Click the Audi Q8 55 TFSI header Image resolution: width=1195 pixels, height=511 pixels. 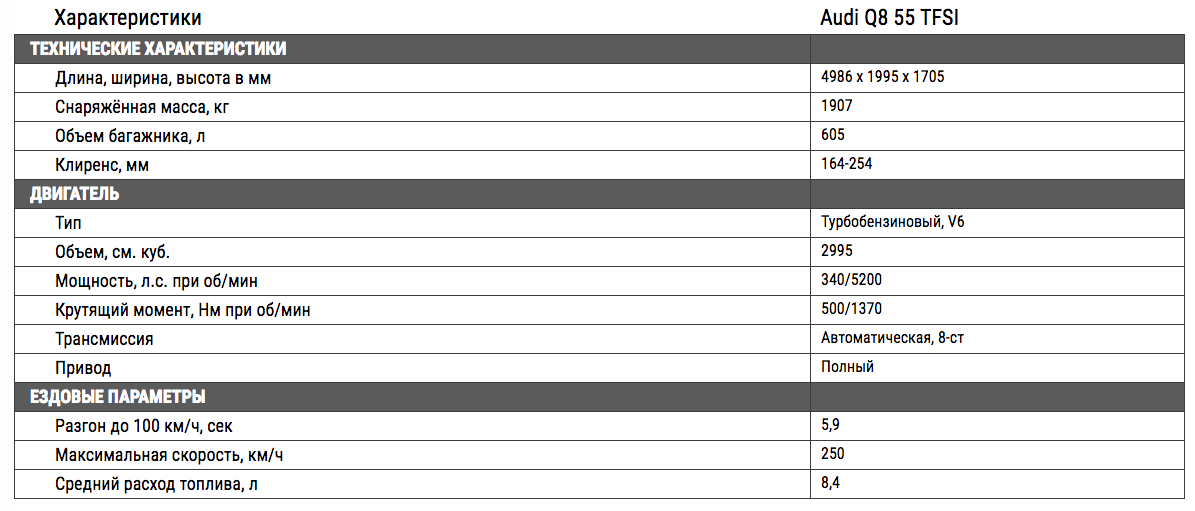pos(889,17)
